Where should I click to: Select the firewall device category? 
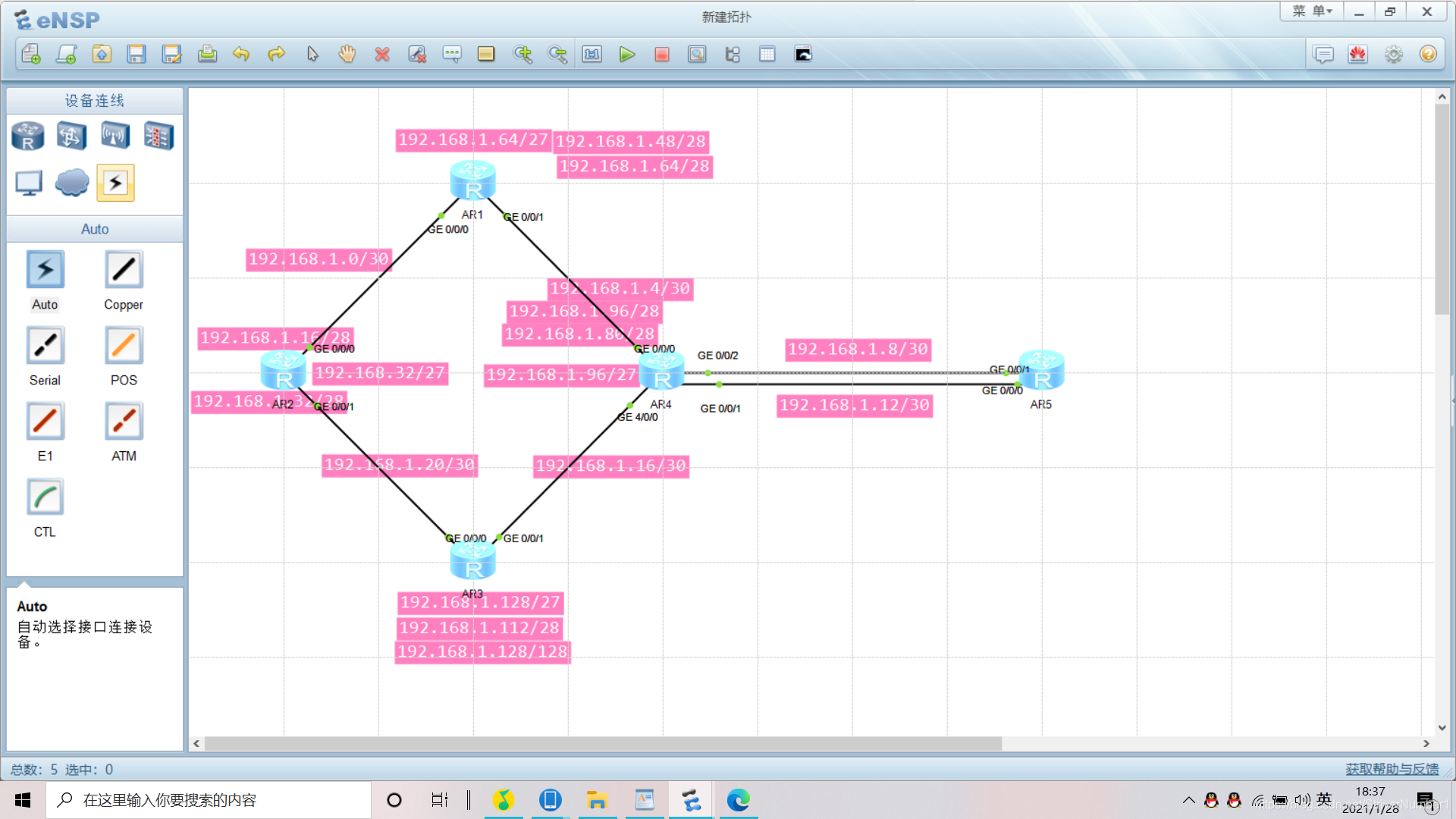159,136
